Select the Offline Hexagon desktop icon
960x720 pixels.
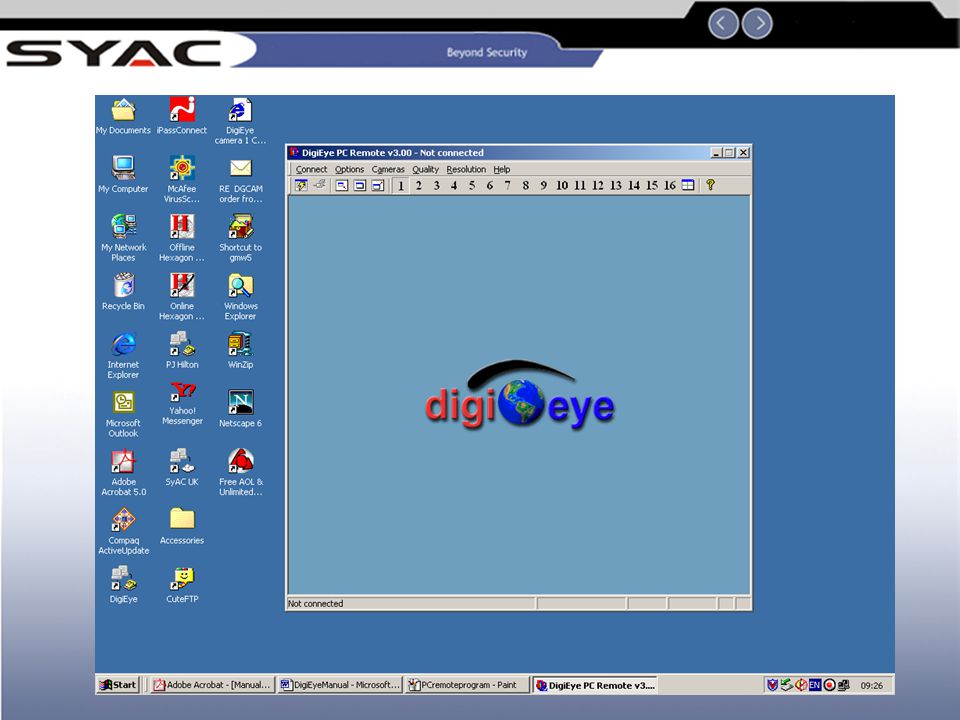tap(182, 238)
